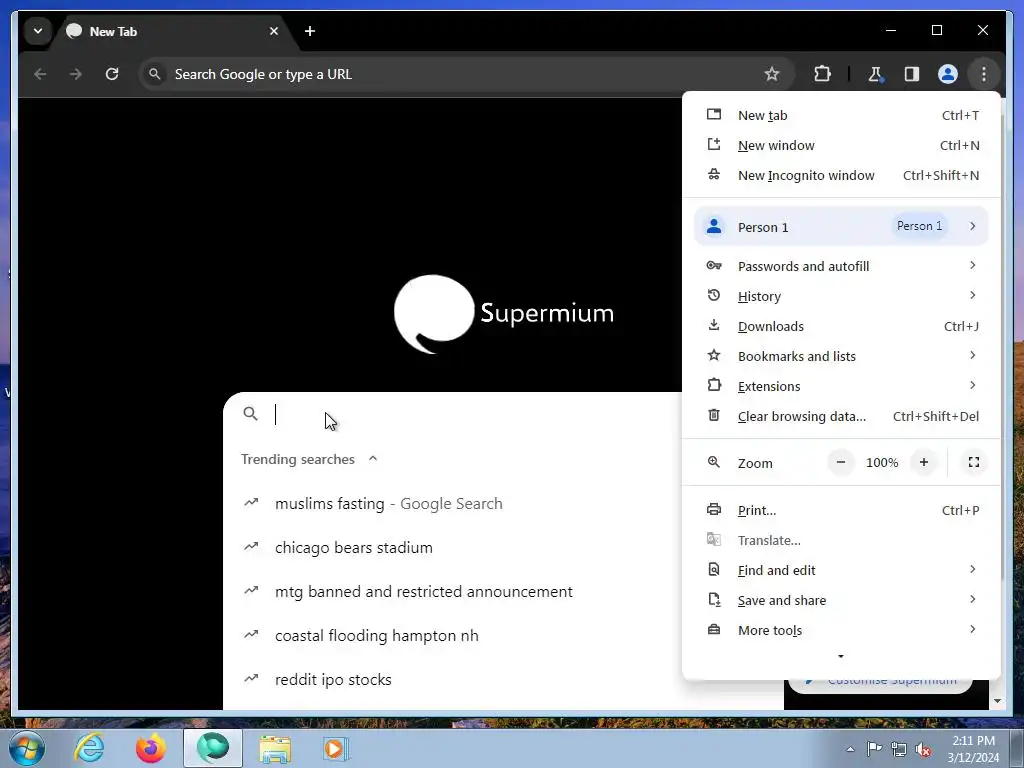Expand the Person 1 profile submenu
Viewport: 1024px width, 768px height.
coord(841,226)
